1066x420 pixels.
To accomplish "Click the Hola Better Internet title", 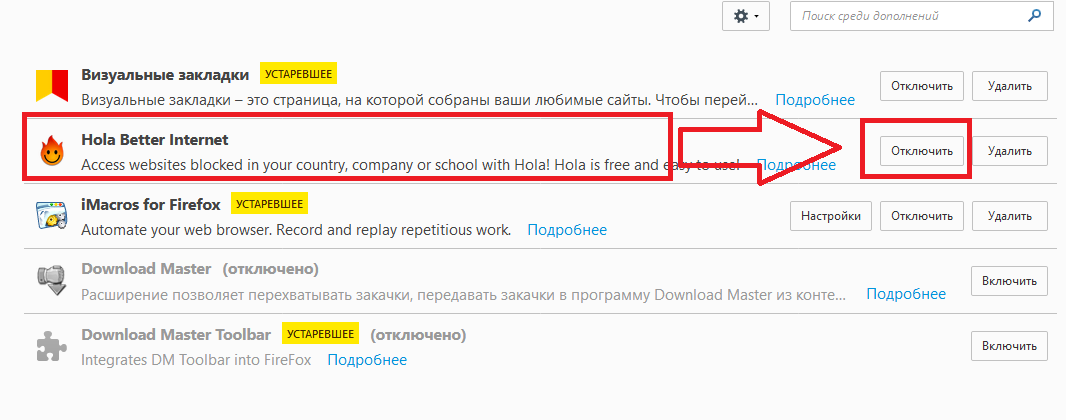I will pos(155,139).
